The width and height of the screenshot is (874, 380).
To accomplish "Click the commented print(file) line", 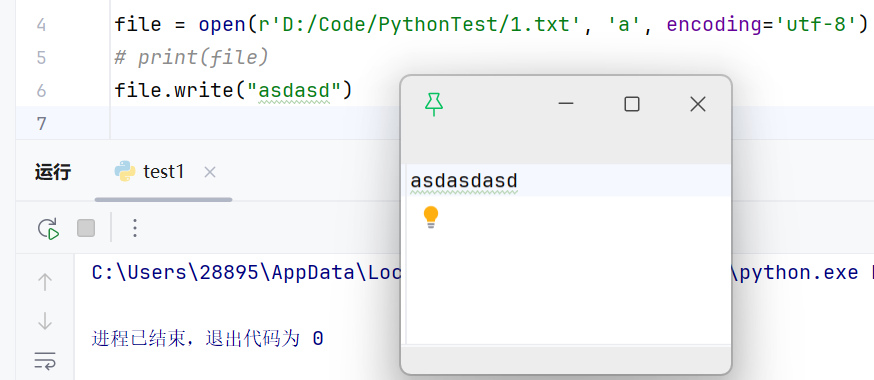I will point(191,57).
